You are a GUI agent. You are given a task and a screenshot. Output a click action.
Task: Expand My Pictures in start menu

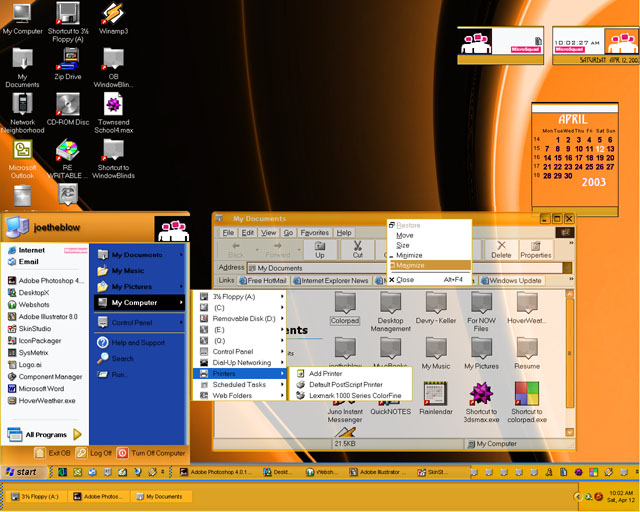pyautogui.click(x=139, y=287)
